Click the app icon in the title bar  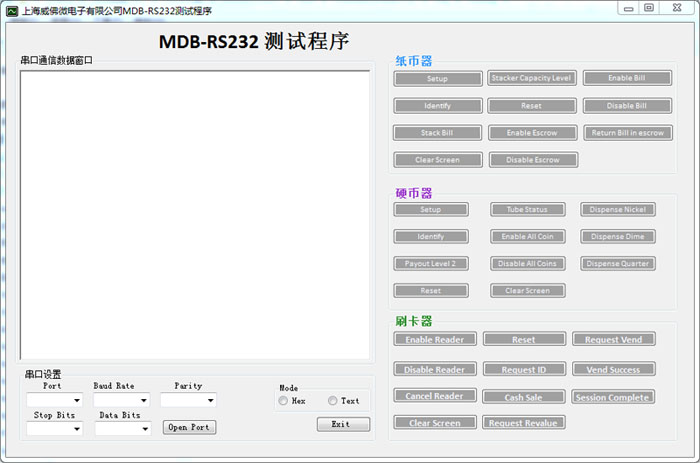(12, 9)
